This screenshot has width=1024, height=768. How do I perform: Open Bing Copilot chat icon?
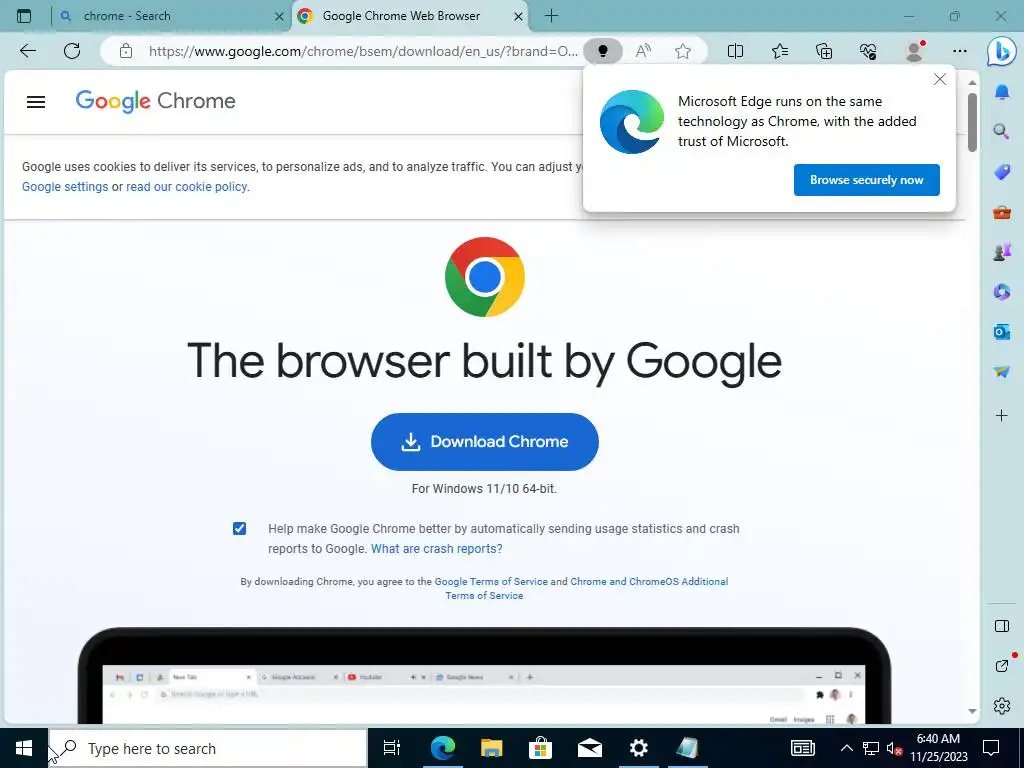1001,52
